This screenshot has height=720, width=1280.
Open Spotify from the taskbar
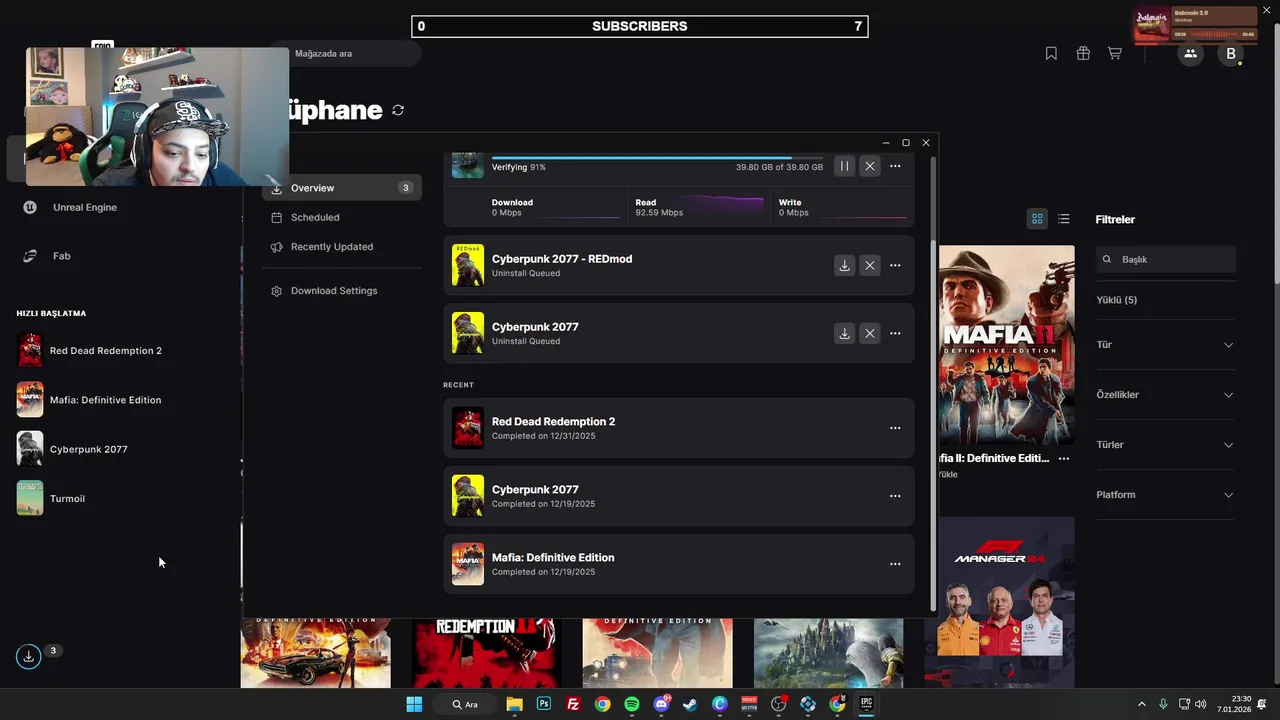(x=632, y=704)
